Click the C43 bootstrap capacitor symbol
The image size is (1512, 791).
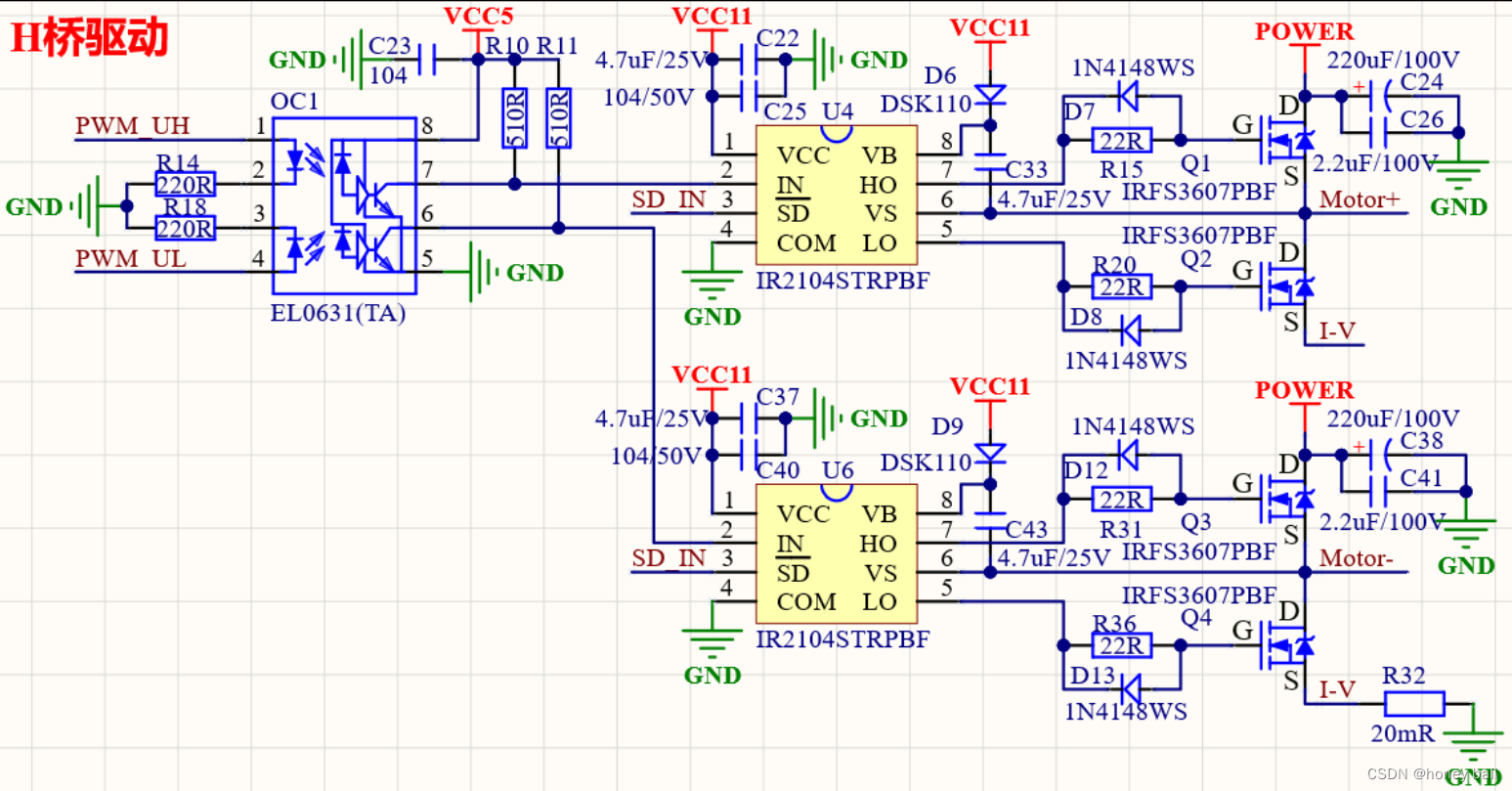click(990, 521)
